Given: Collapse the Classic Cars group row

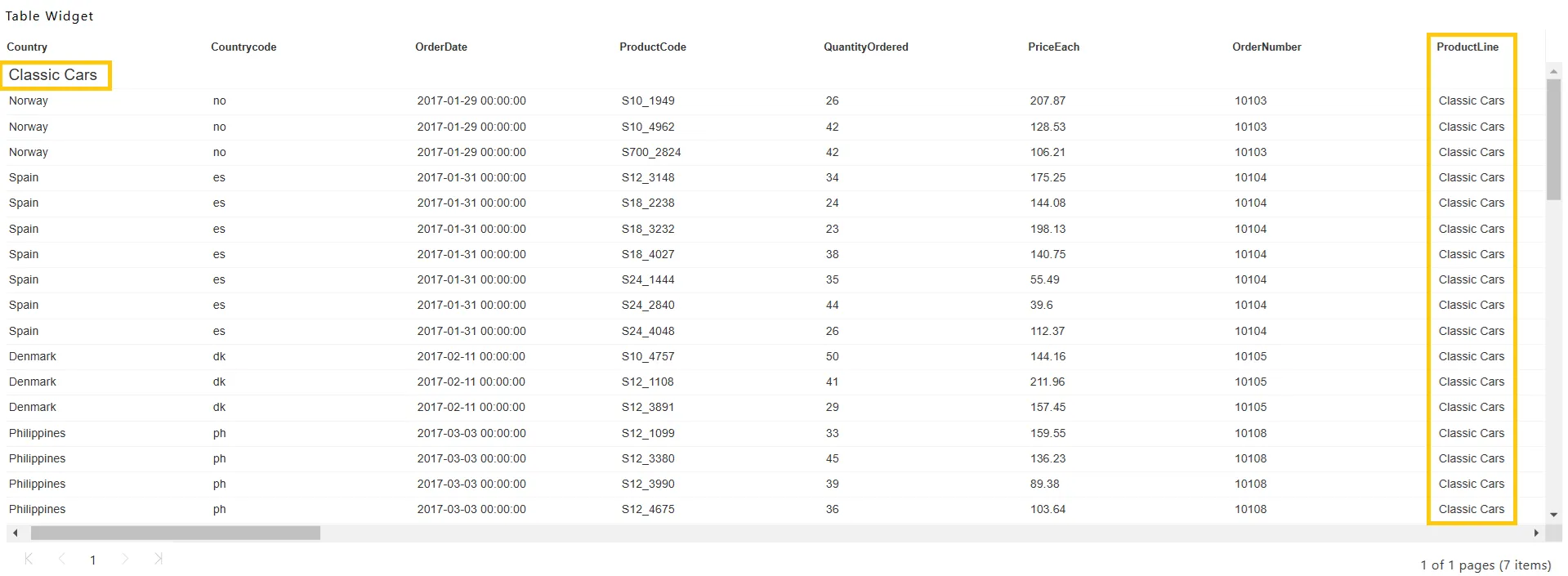Looking at the screenshot, I should click(53, 75).
